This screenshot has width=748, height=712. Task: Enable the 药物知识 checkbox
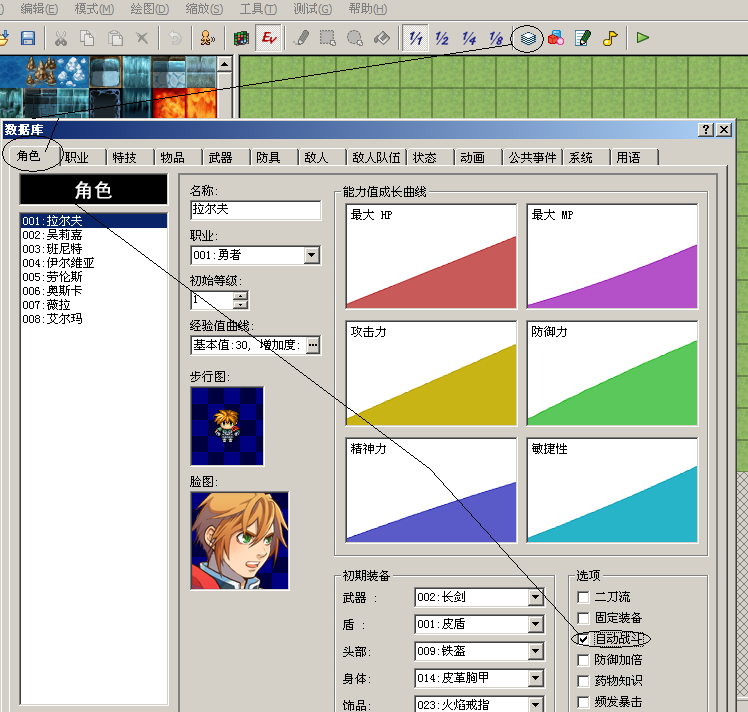tap(583, 681)
